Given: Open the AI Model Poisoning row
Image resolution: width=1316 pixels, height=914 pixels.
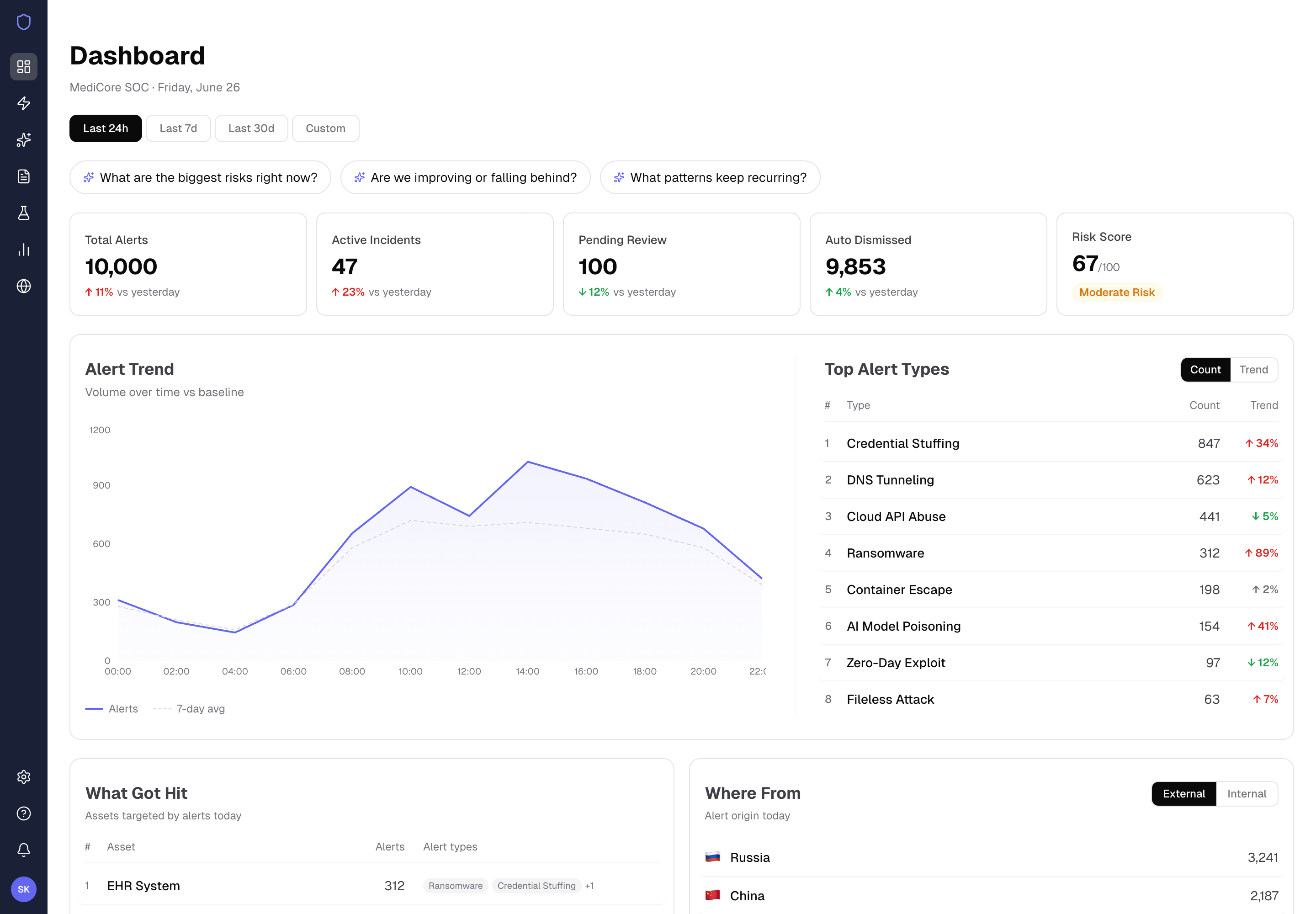Looking at the screenshot, I should click(1051, 626).
